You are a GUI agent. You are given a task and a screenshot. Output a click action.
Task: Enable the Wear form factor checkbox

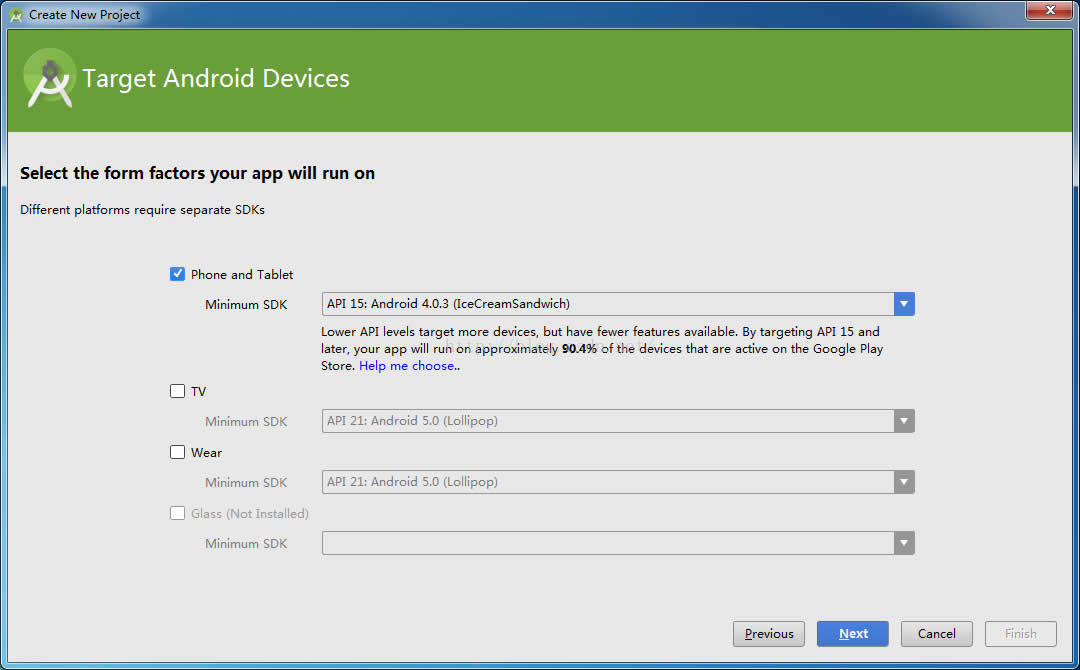(177, 452)
